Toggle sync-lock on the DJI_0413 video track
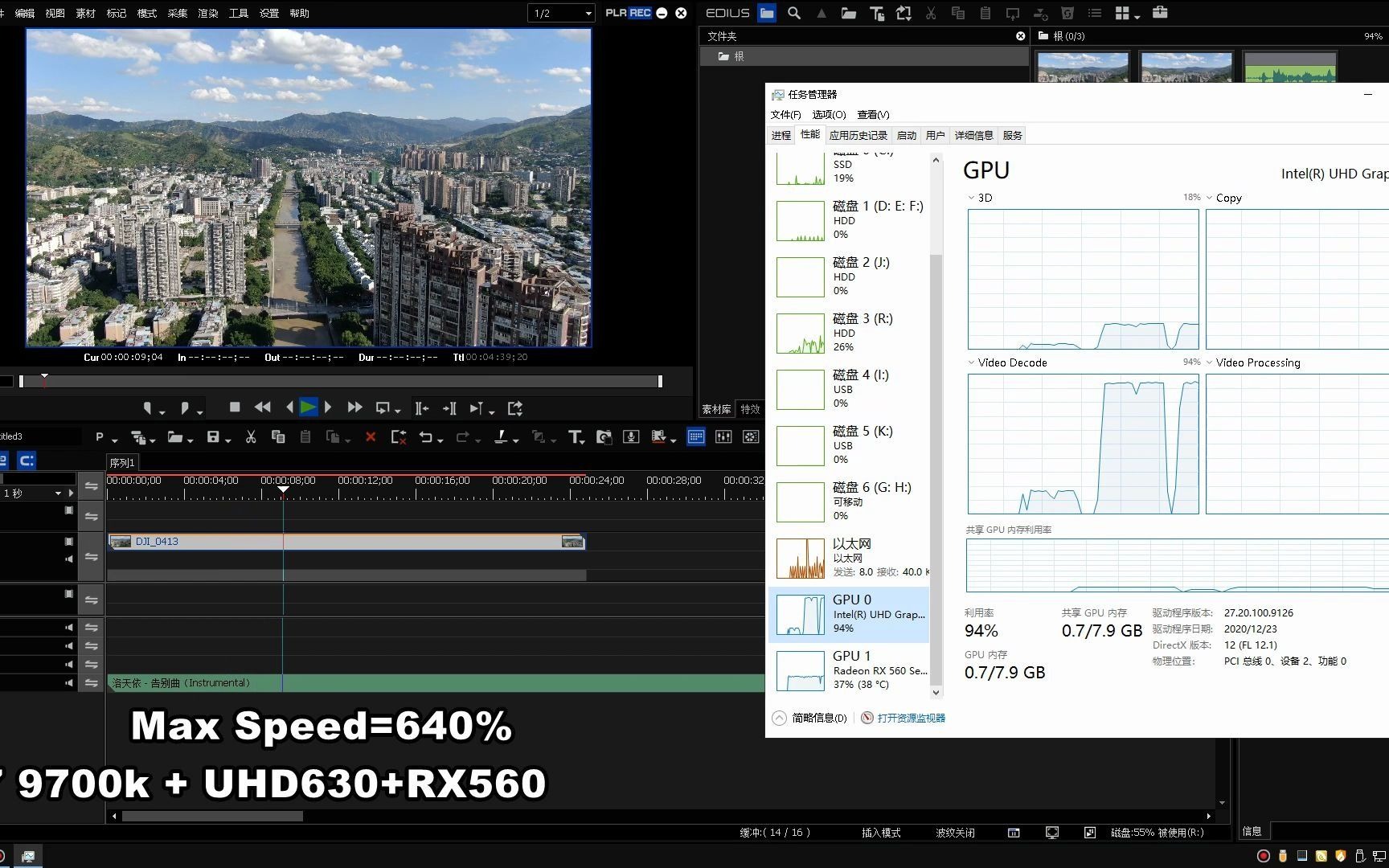The image size is (1389, 868). coord(91,557)
